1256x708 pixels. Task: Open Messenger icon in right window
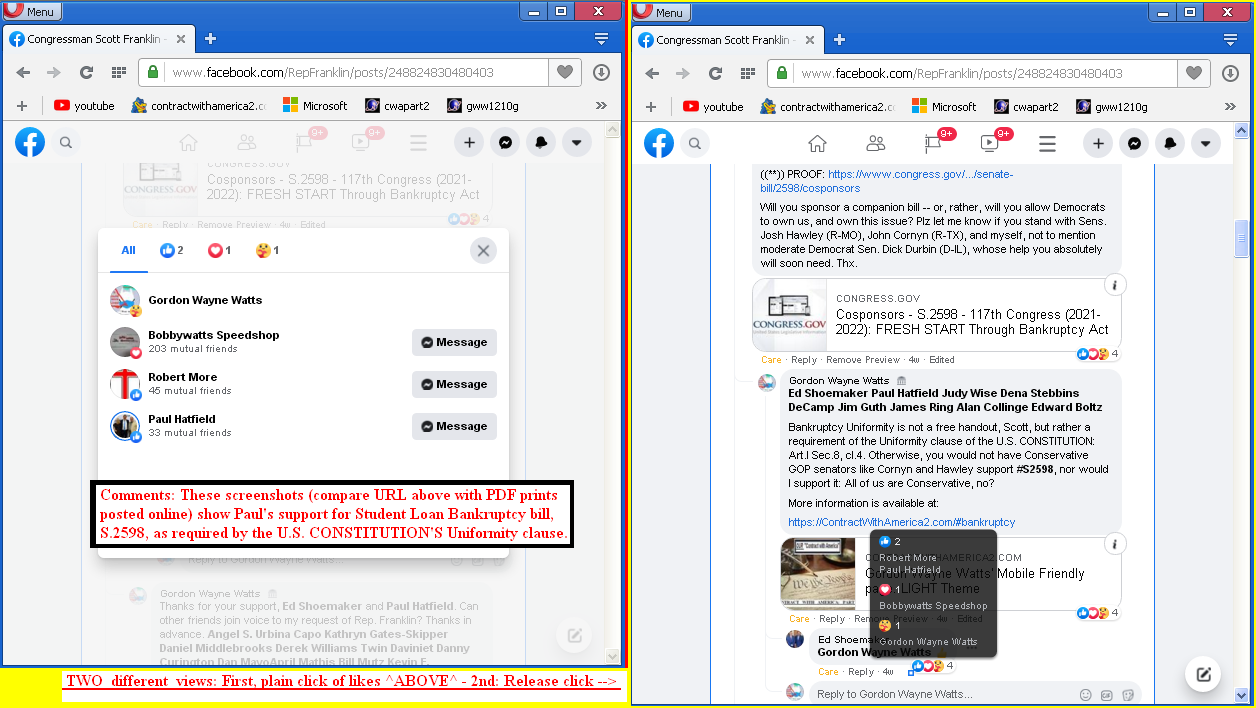[1134, 143]
